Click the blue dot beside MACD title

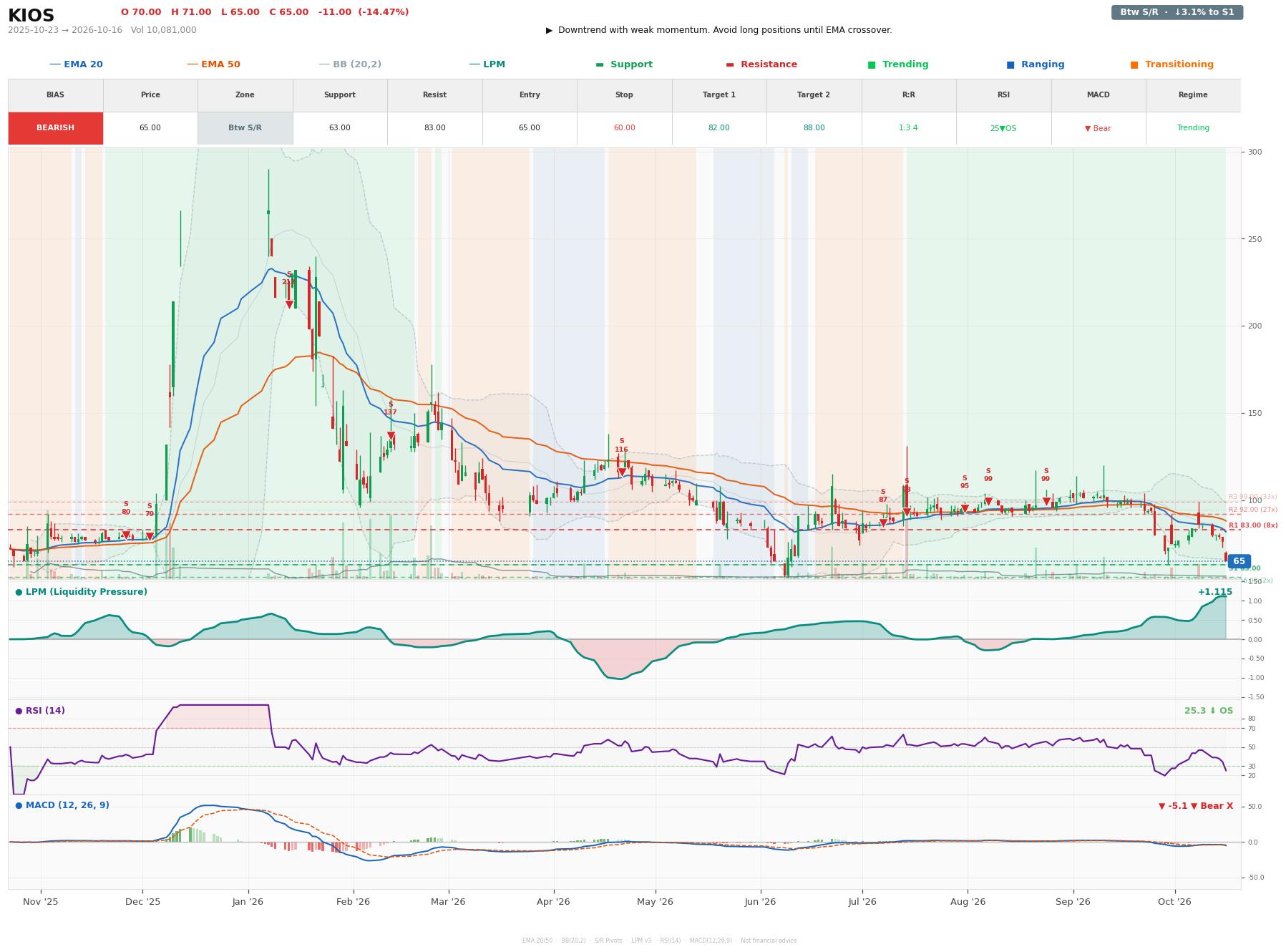click(19, 805)
